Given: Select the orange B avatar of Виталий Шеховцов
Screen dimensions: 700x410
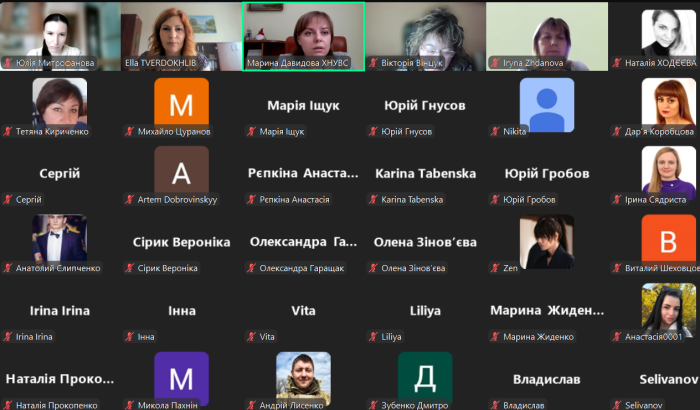Looking at the screenshot, I should point(668,241).
